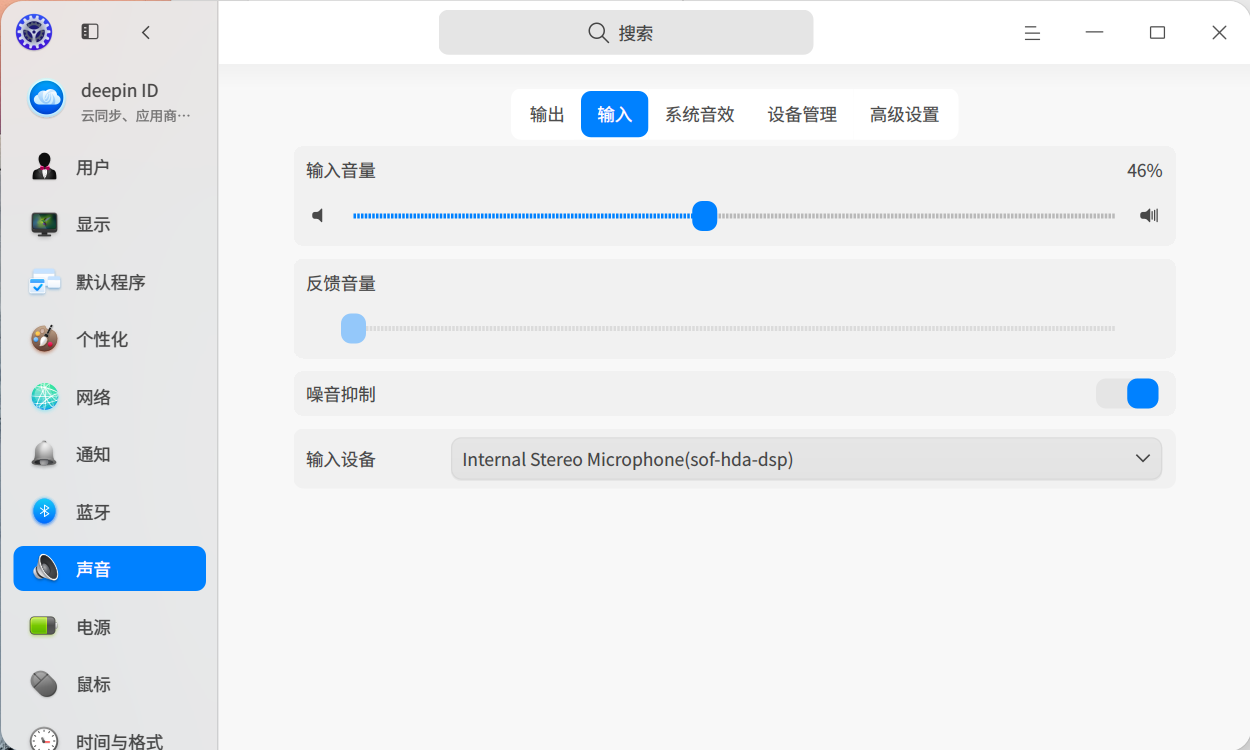Viewport: 1250px width, 750px height.
Task: Click the 网络 globe icon
Action: tap(44, 397)
